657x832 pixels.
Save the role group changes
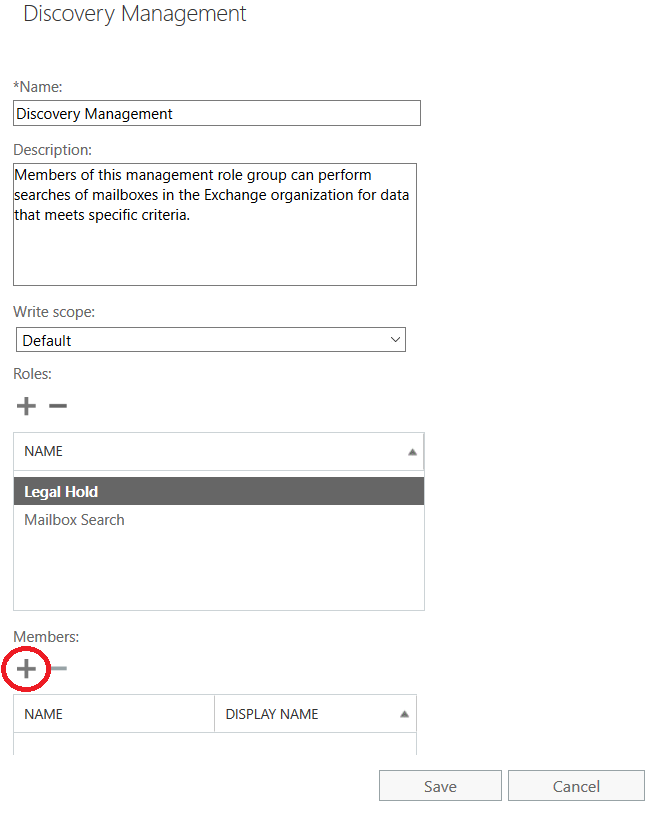click(x=440, y=786)
